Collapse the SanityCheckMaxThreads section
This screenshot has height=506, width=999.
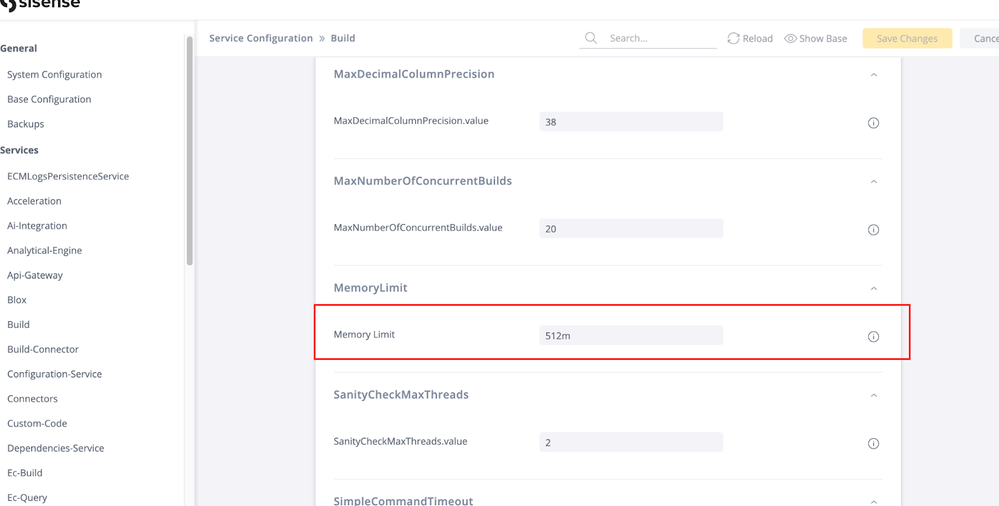873,396
